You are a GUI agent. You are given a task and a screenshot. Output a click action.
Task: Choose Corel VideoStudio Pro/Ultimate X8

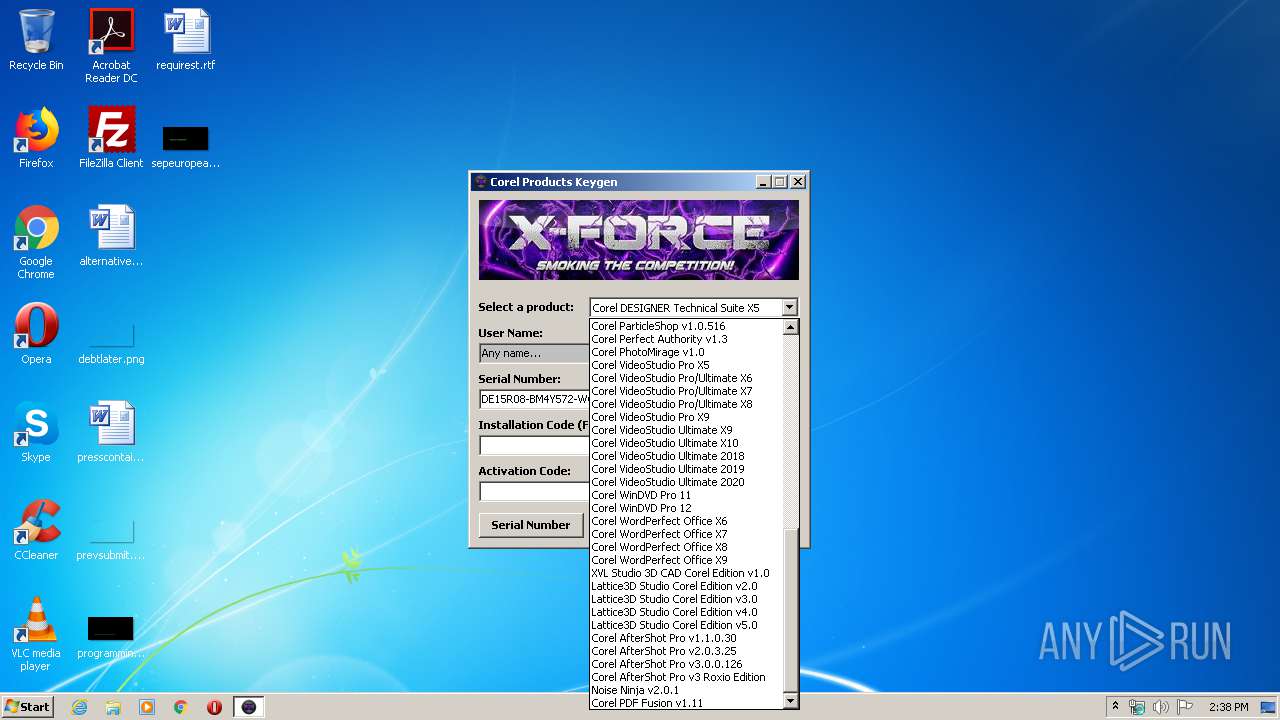(686, 404)
